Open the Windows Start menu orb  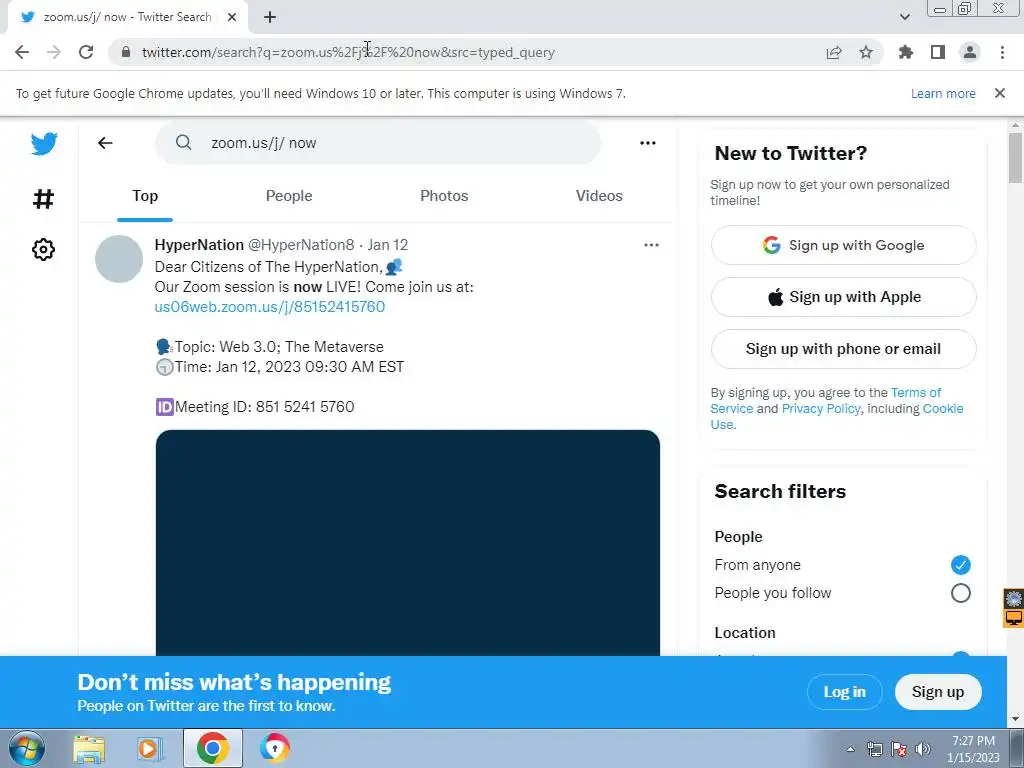tap(27, 748)
